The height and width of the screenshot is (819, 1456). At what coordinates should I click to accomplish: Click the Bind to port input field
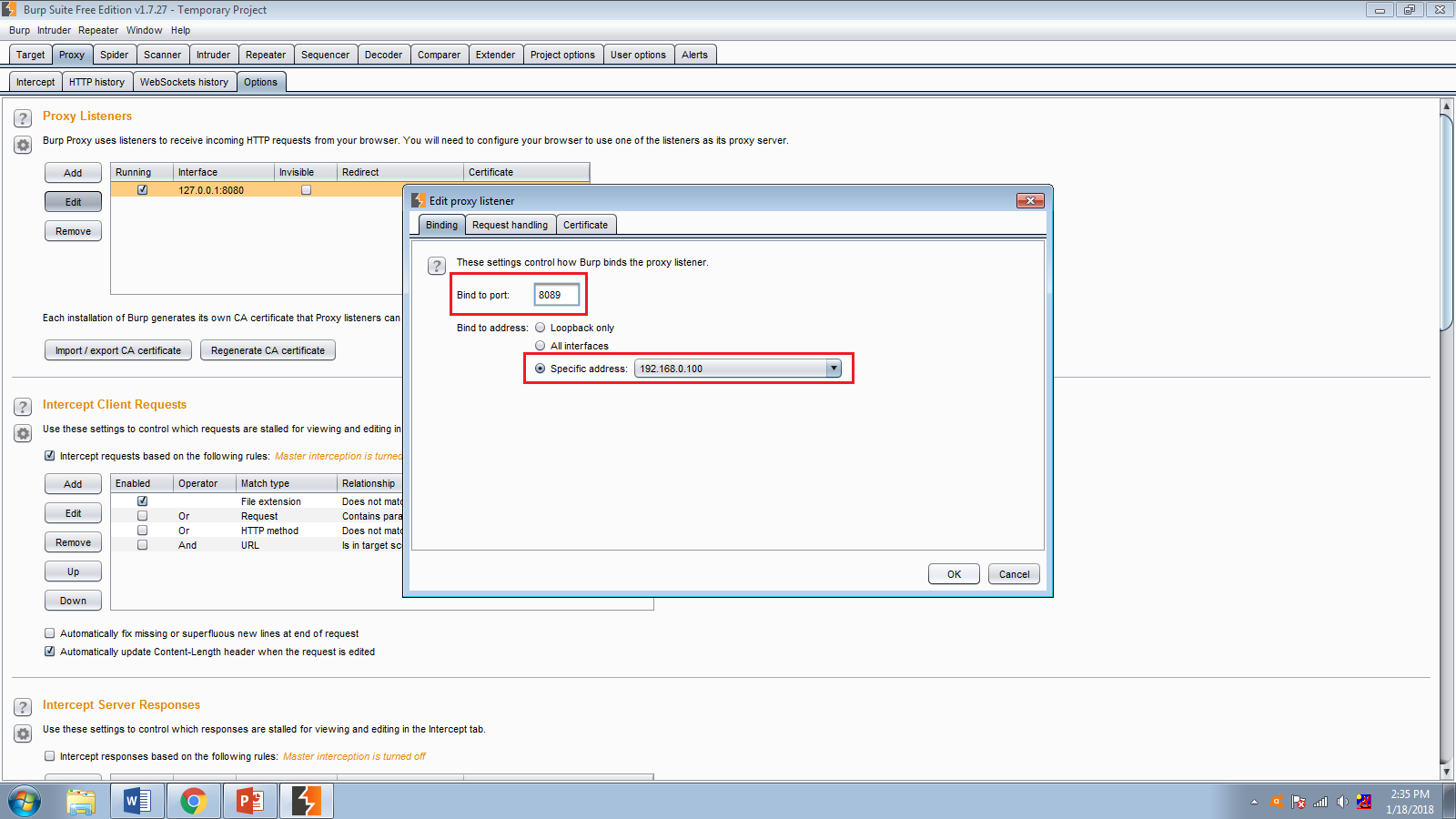[x=556, y=295]
